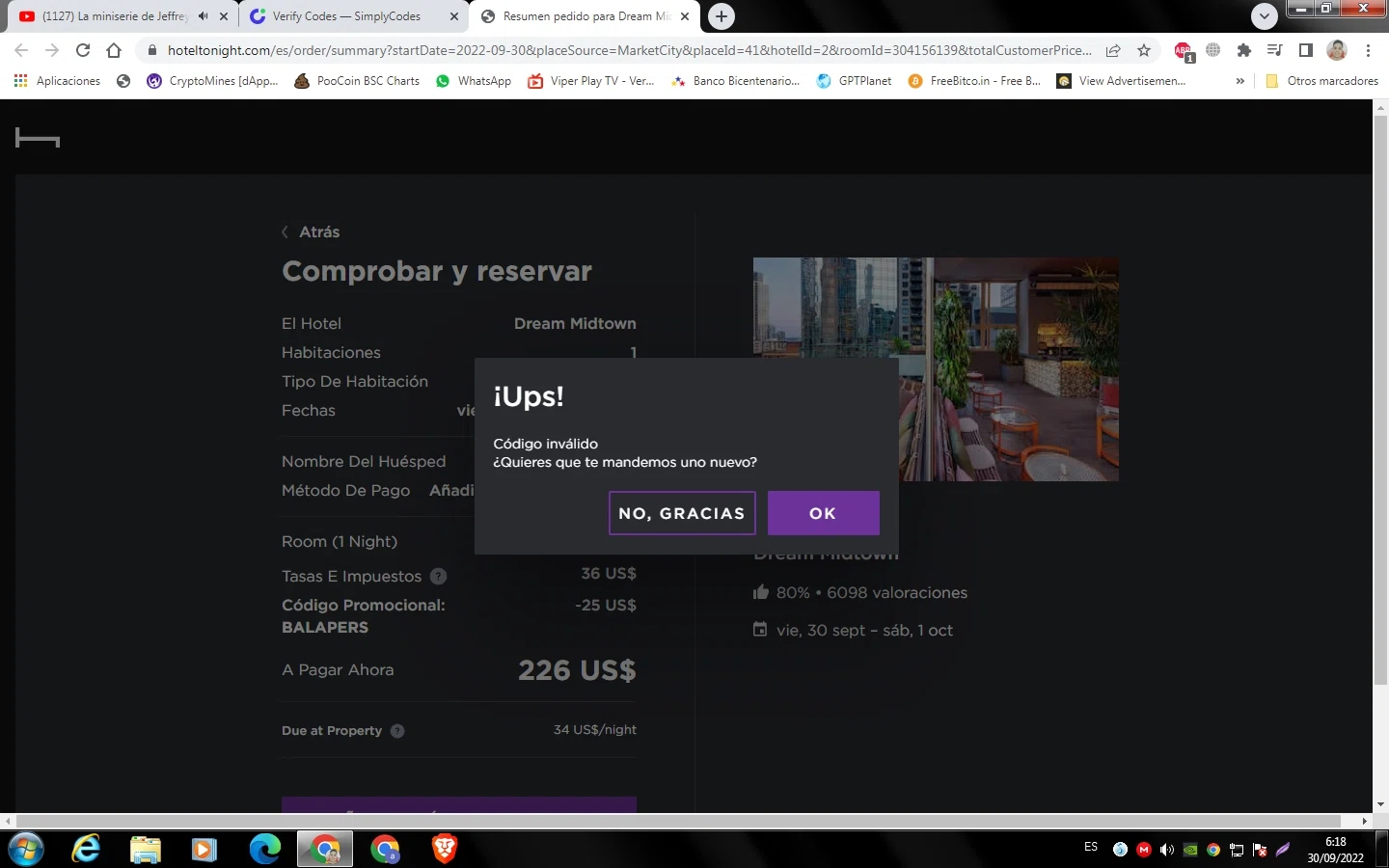Open the Windows Start menu
This screenshot has height=868, width=1389.
click(x=25, y=849)
